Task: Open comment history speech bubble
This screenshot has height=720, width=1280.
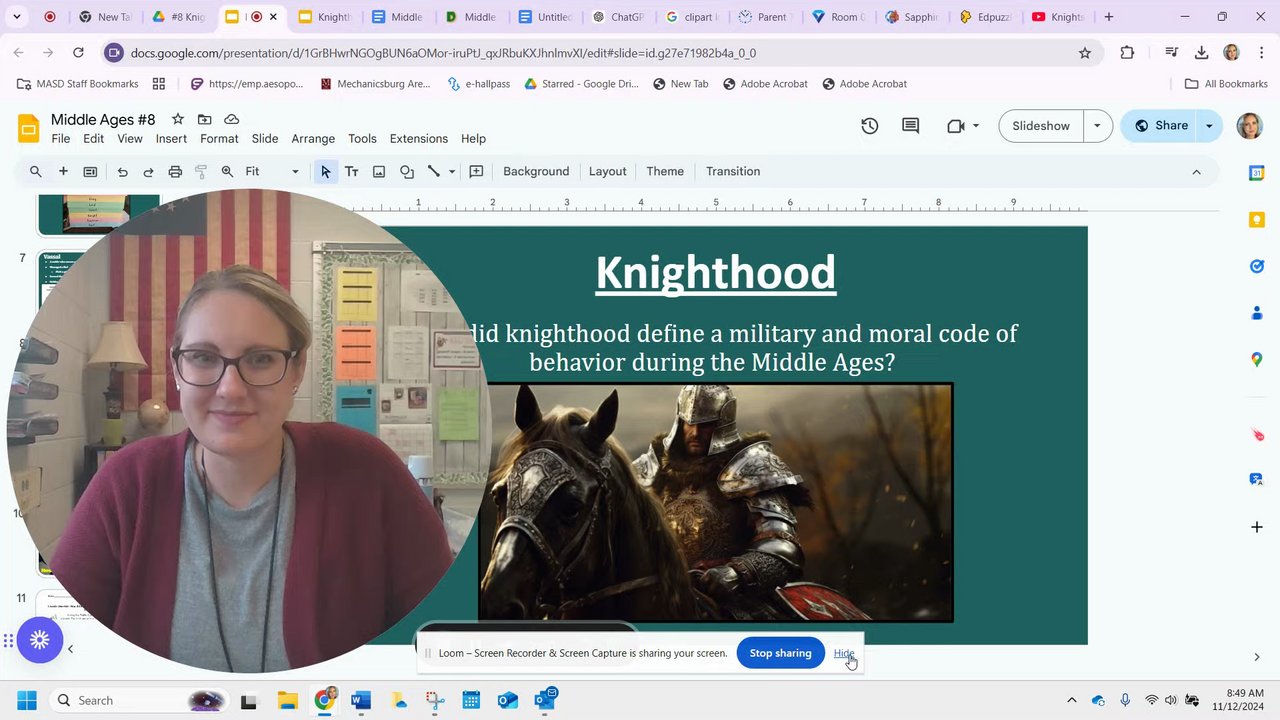Action: click(x=910, y=126)
